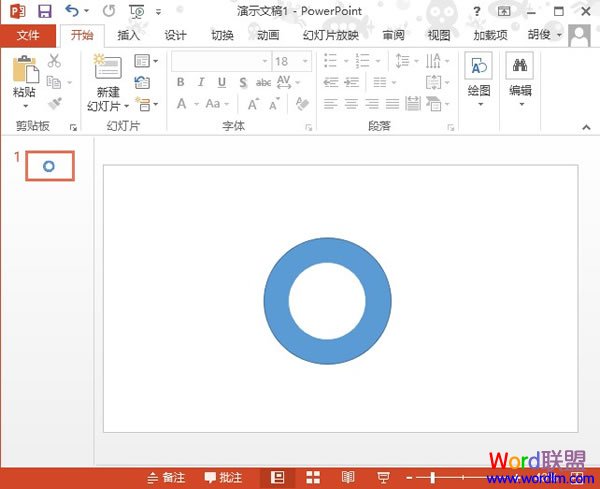Image resolution: width=600 pixels, height=489 pixels.
Task: Click Decrease List Level icon
Action: pyautogui.click(x=331, y=82)
